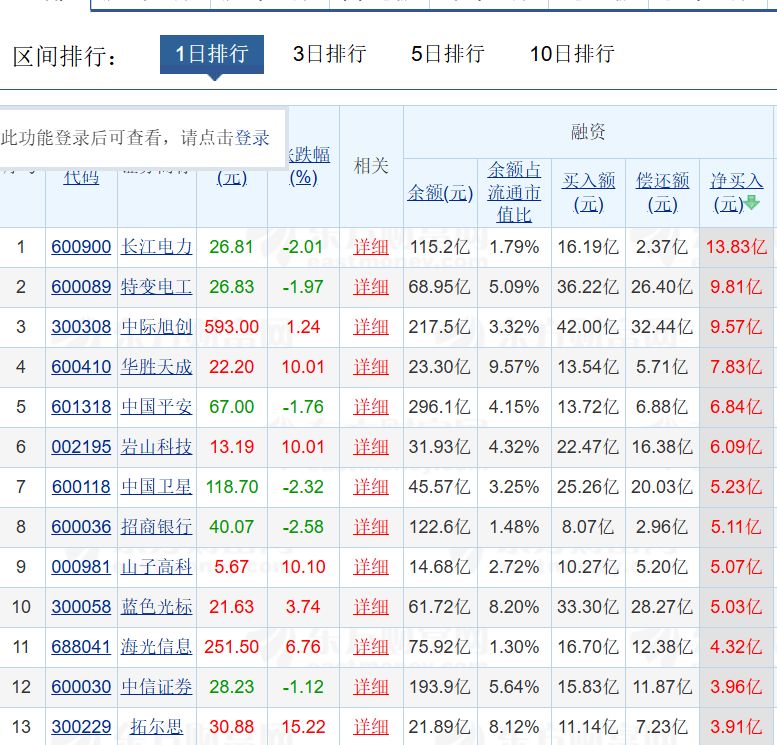Open 中信证券 stock page
This screenshot has height=745, width=777.
[157, 687]
